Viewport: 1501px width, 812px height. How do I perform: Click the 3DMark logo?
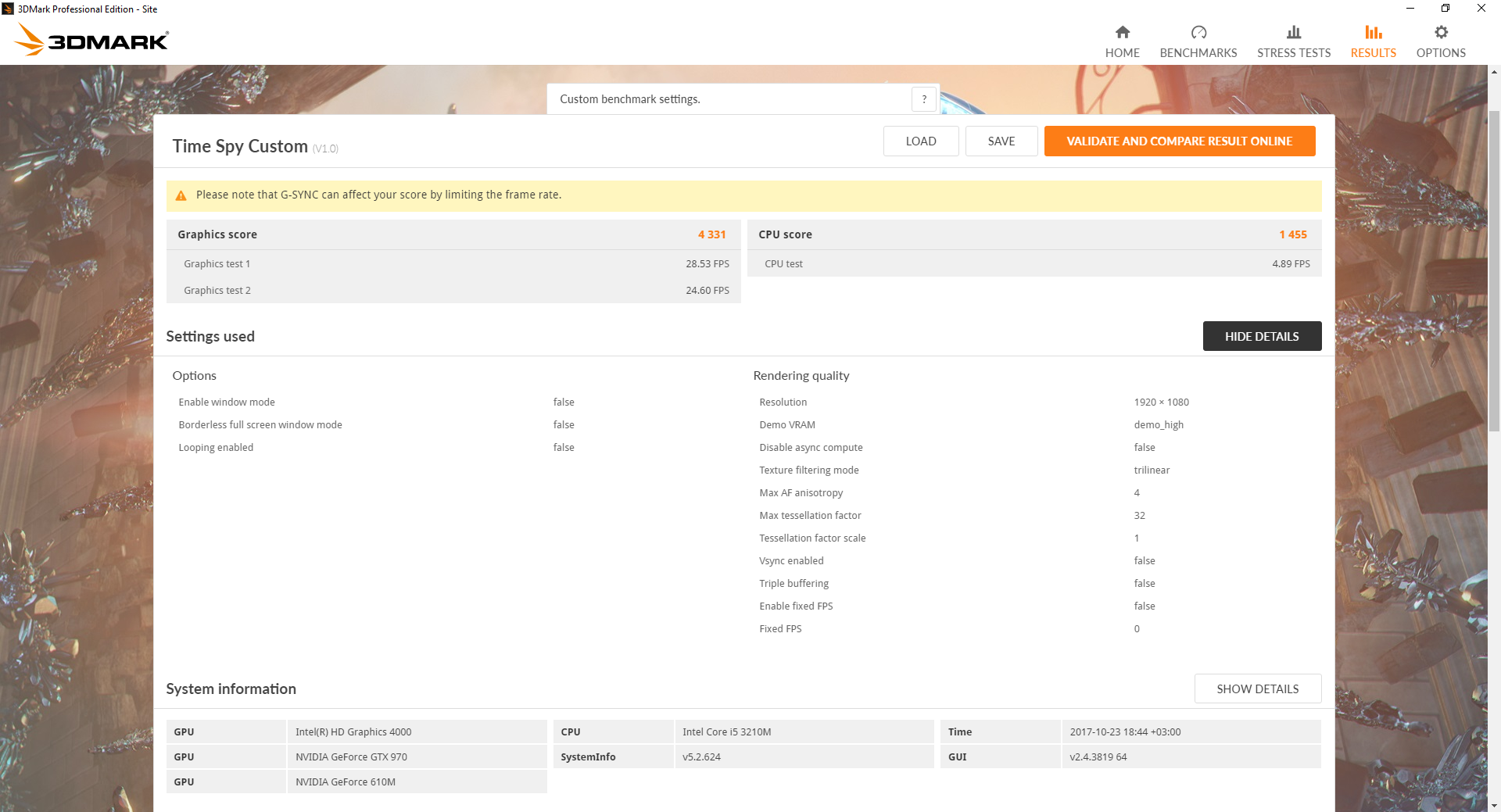click(x=92, y=39)
